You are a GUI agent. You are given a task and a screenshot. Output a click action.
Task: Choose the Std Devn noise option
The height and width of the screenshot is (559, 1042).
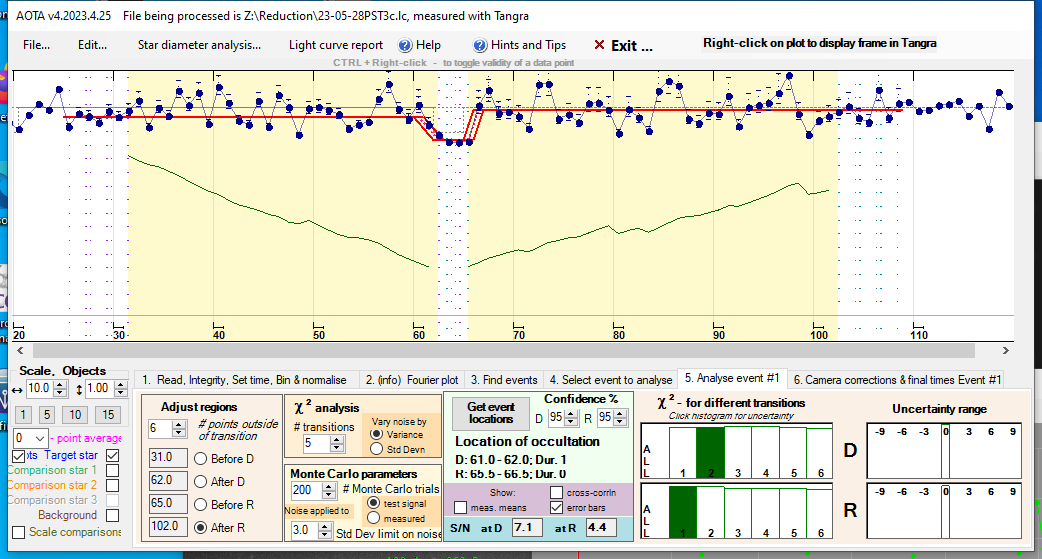(376, 449)
